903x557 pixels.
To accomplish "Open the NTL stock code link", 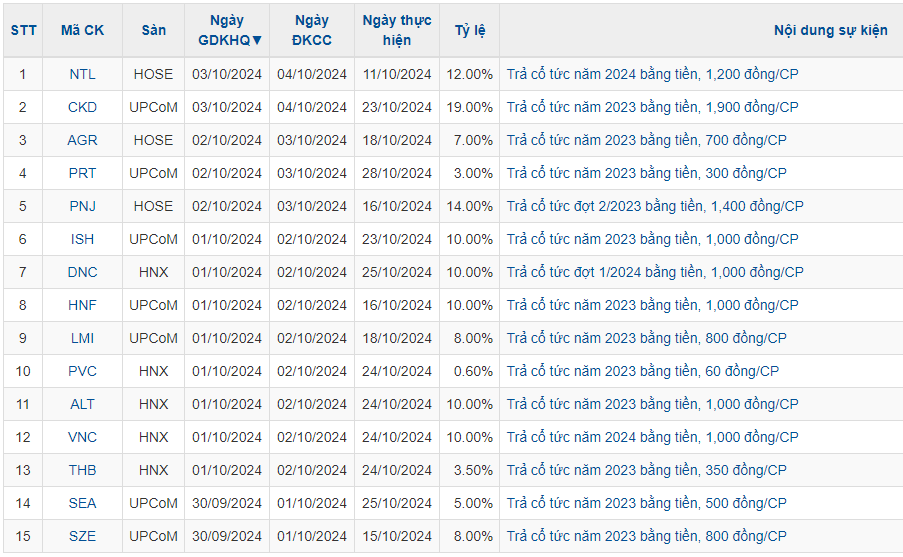I will pyautogui.click(x=83, y=74).
